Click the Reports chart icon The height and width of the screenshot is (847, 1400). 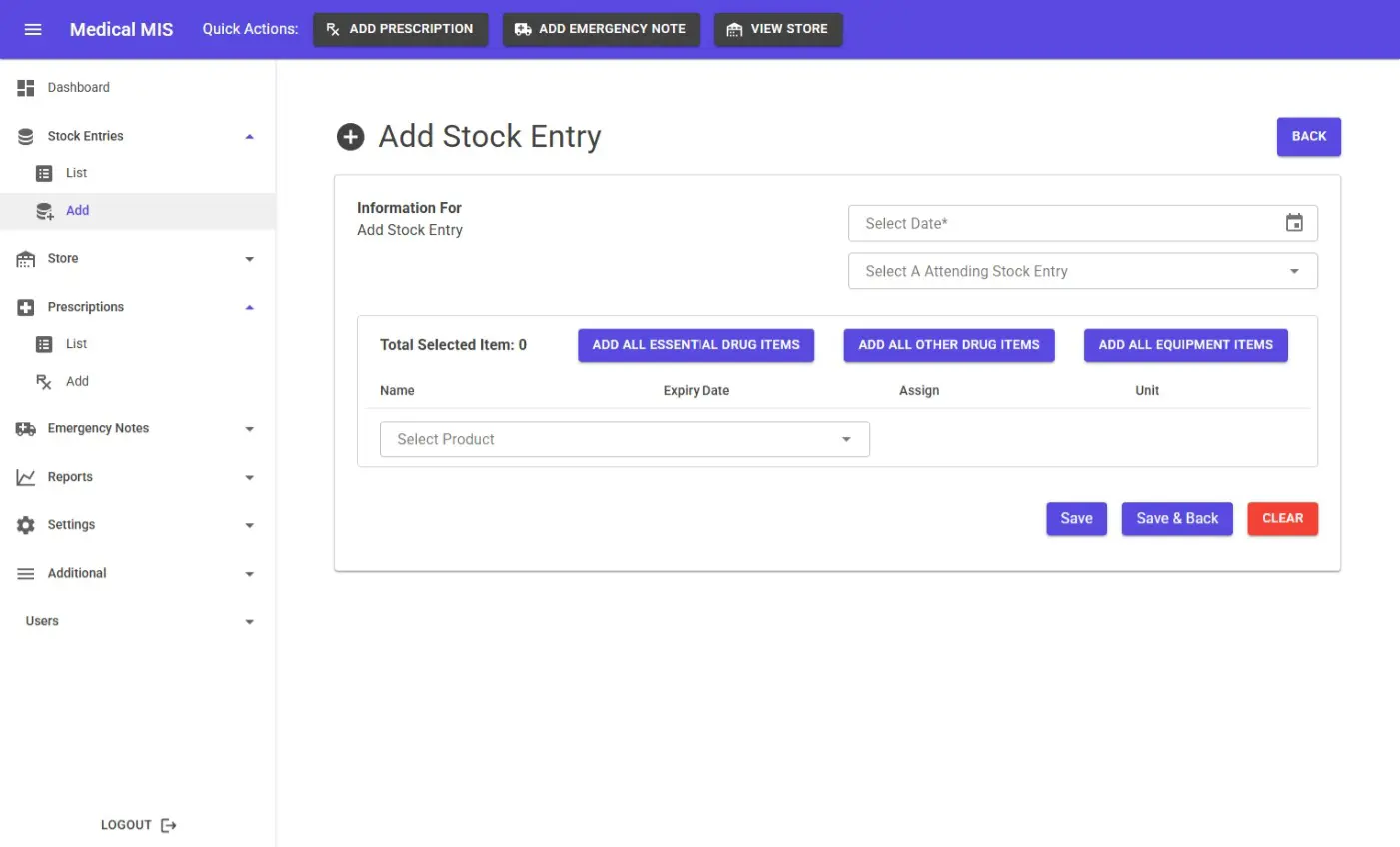tap(26, 477)
